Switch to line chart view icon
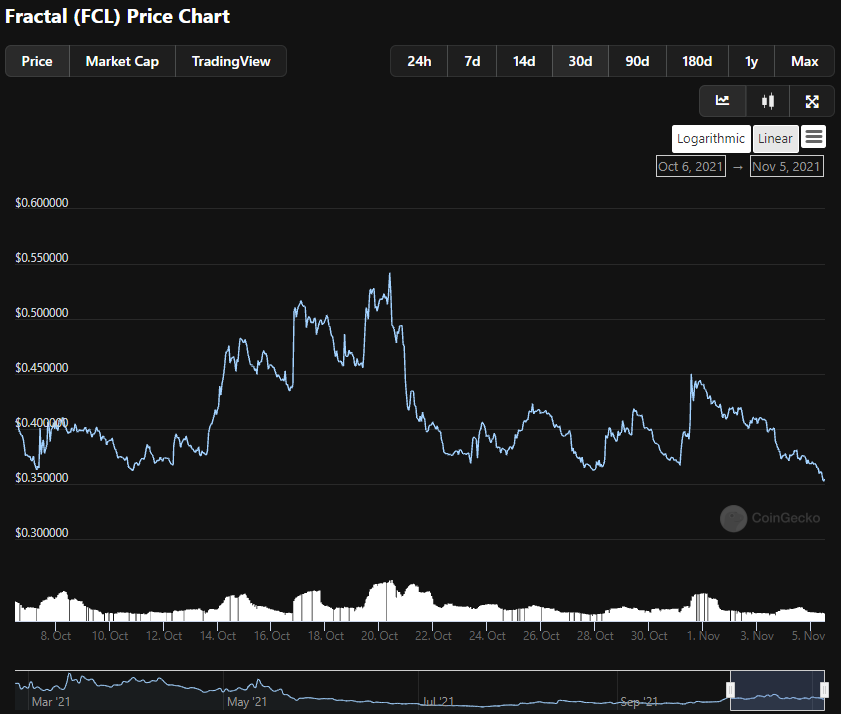The height and width of the screenshot is (714, 841). click(x=722, y=101)
